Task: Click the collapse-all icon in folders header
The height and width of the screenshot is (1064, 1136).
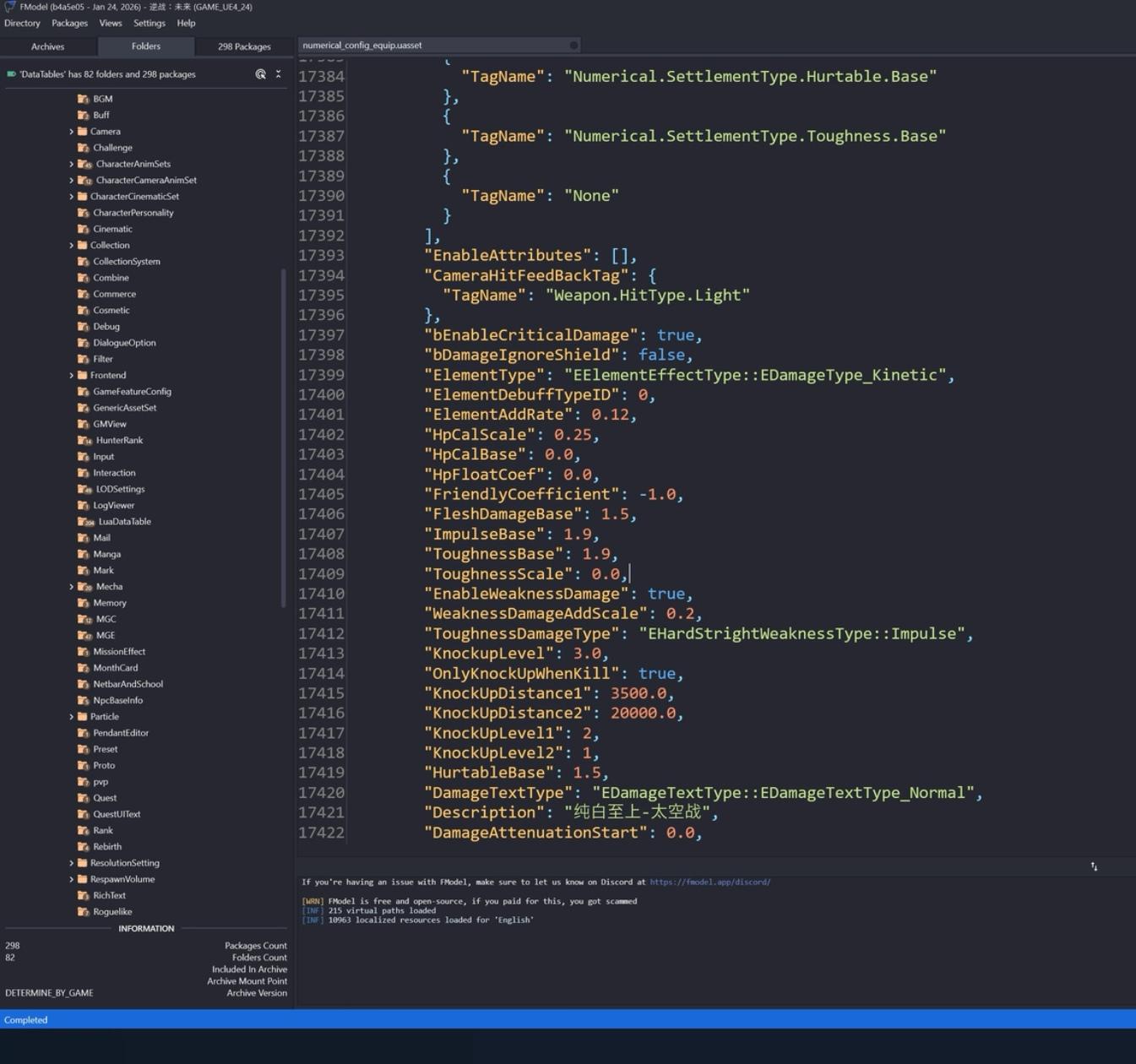Action: (x=278, y=74)
